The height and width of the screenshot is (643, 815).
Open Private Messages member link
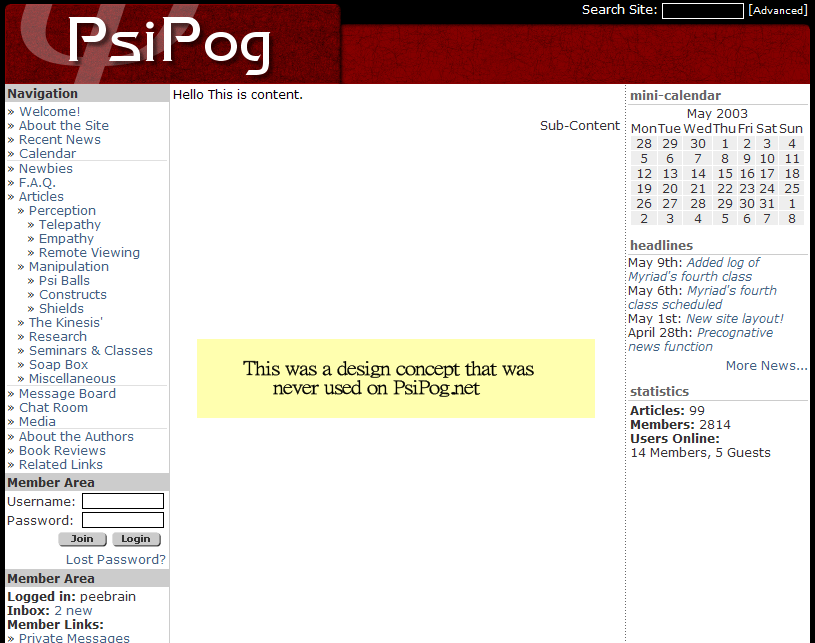74,638
